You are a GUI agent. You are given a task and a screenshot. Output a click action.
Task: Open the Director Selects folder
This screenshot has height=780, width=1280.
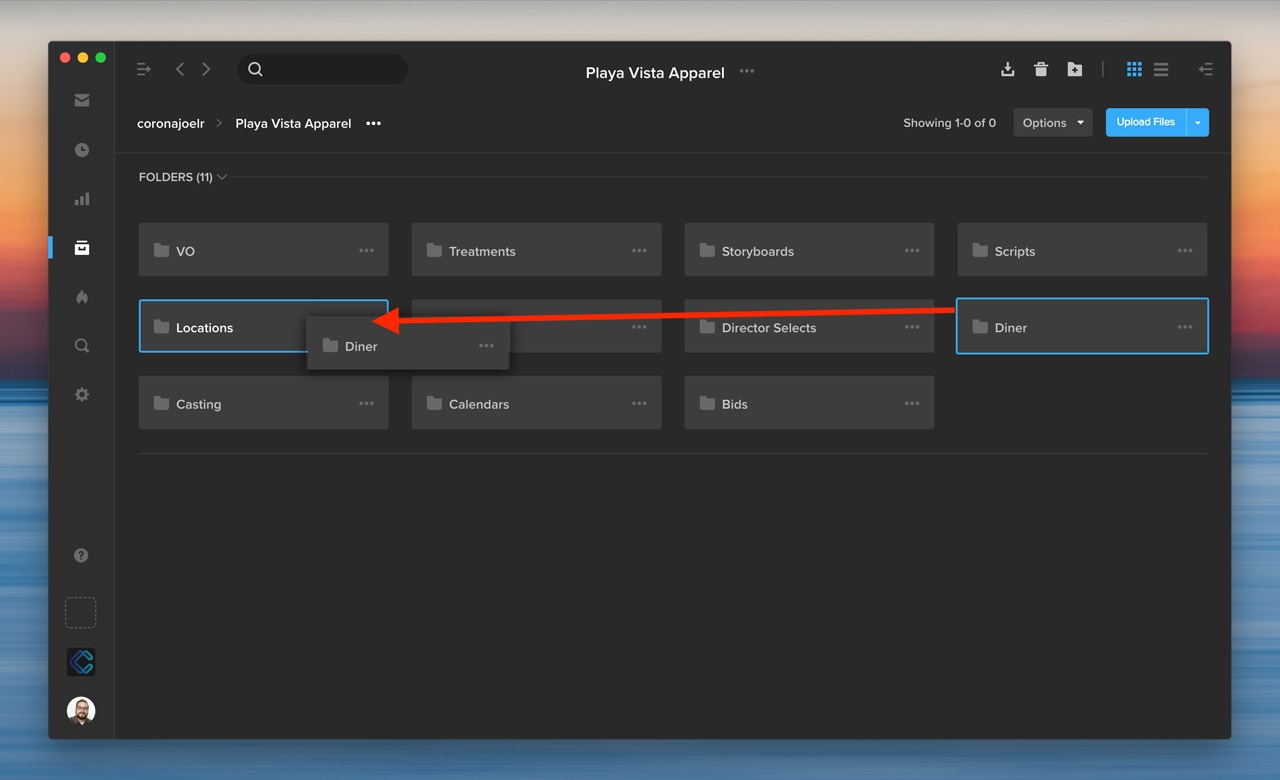(809, 326)
